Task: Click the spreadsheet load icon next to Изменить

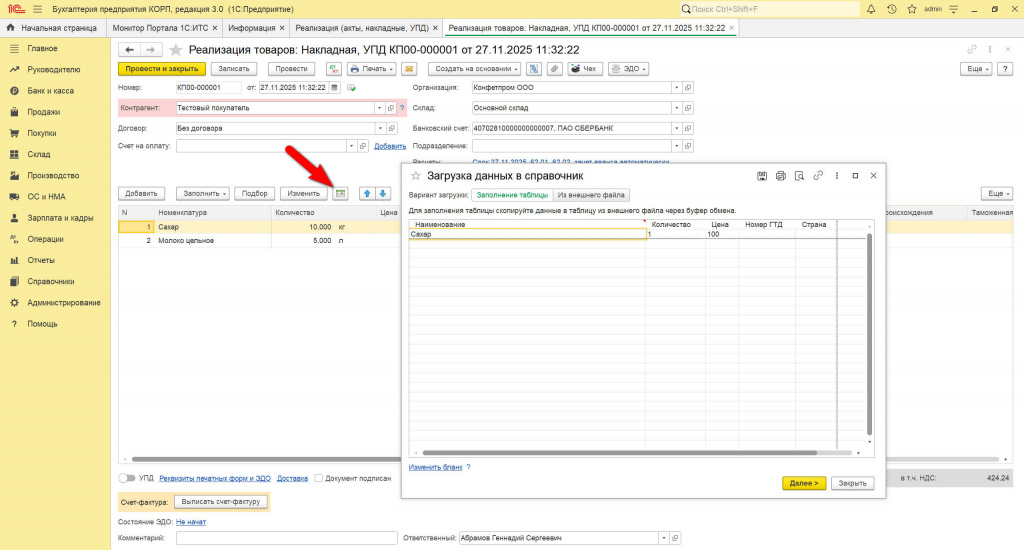Action: 340,193
